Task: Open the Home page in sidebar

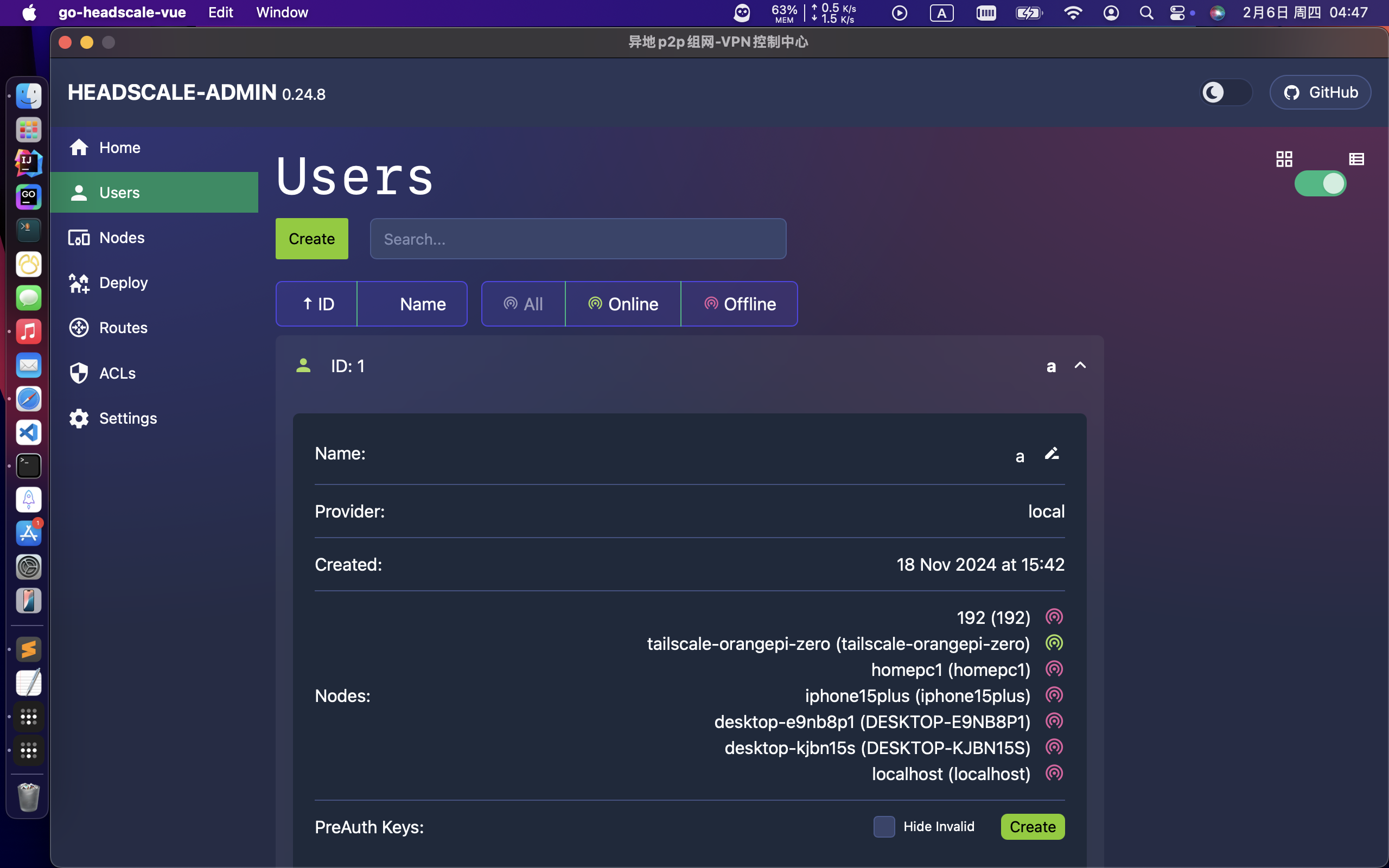Action: pyautogui.click(x=154, y=148)
